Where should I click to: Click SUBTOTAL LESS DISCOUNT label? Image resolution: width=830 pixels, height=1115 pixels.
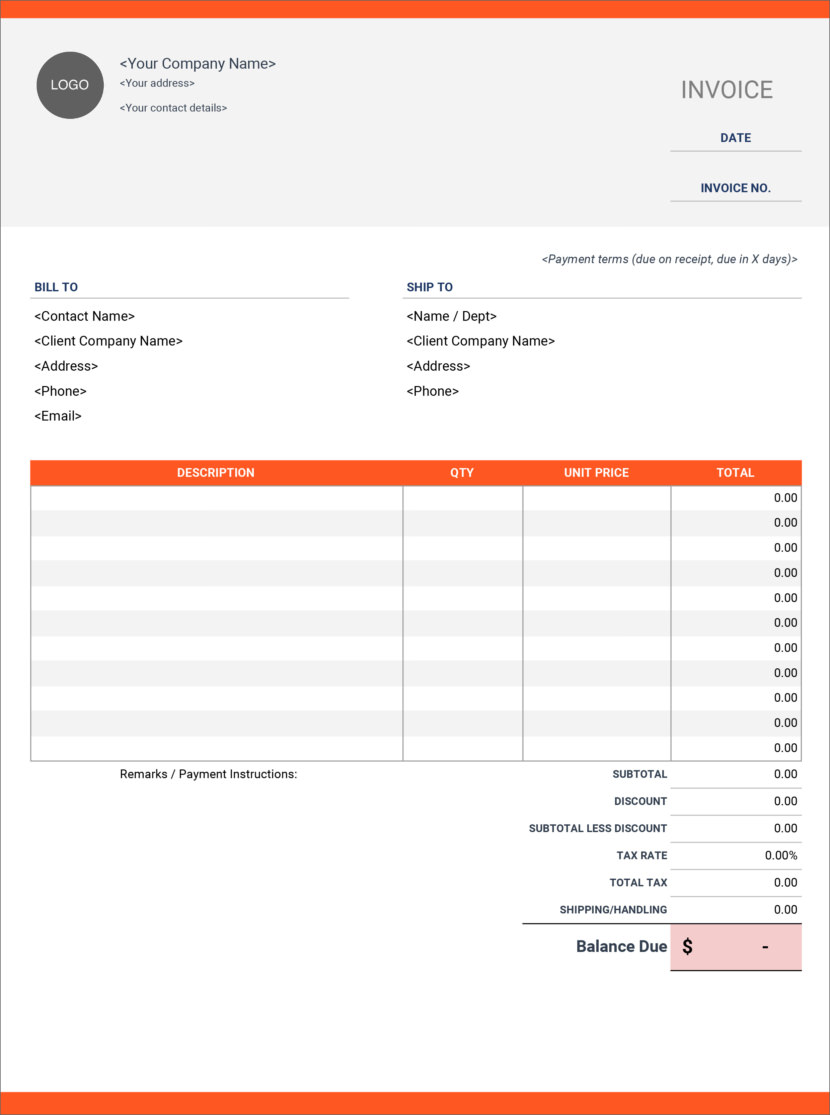pyautogui.click(x=598, y=828)
